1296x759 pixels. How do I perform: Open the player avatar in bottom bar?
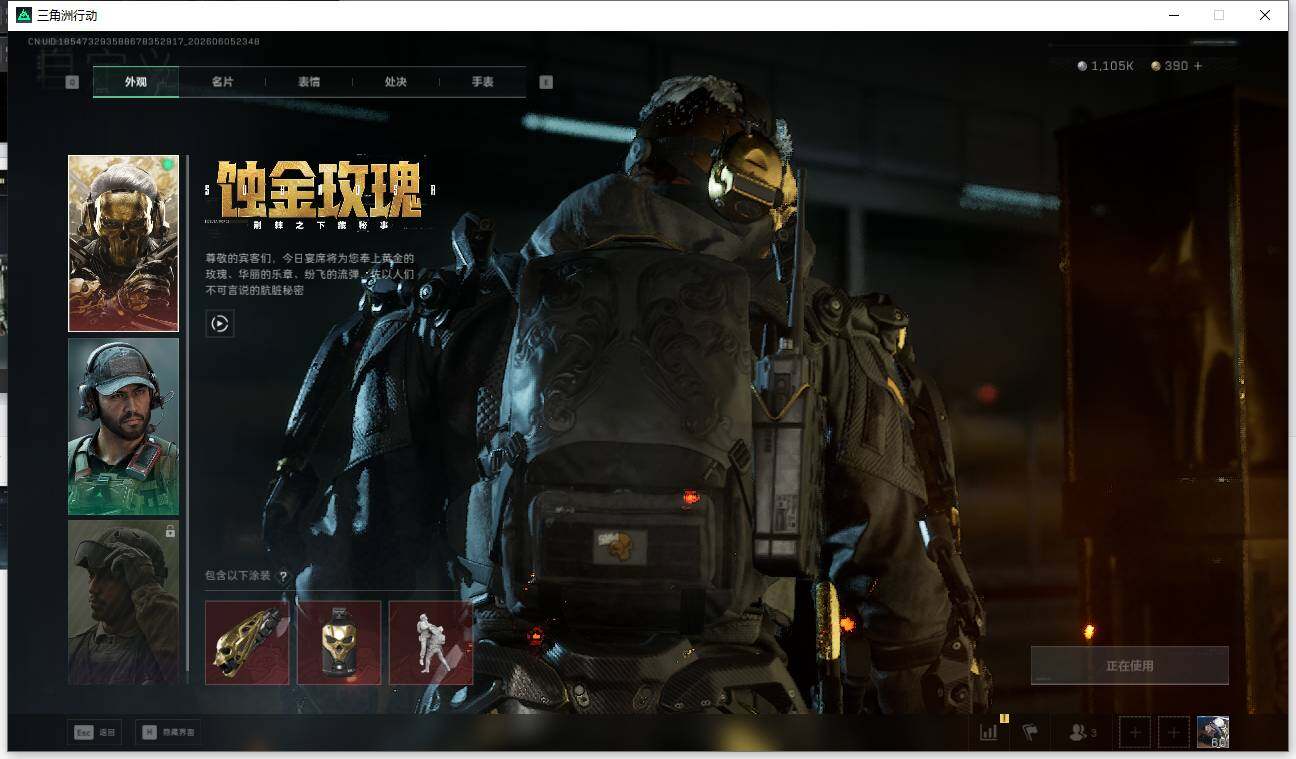click(1213, 732)
